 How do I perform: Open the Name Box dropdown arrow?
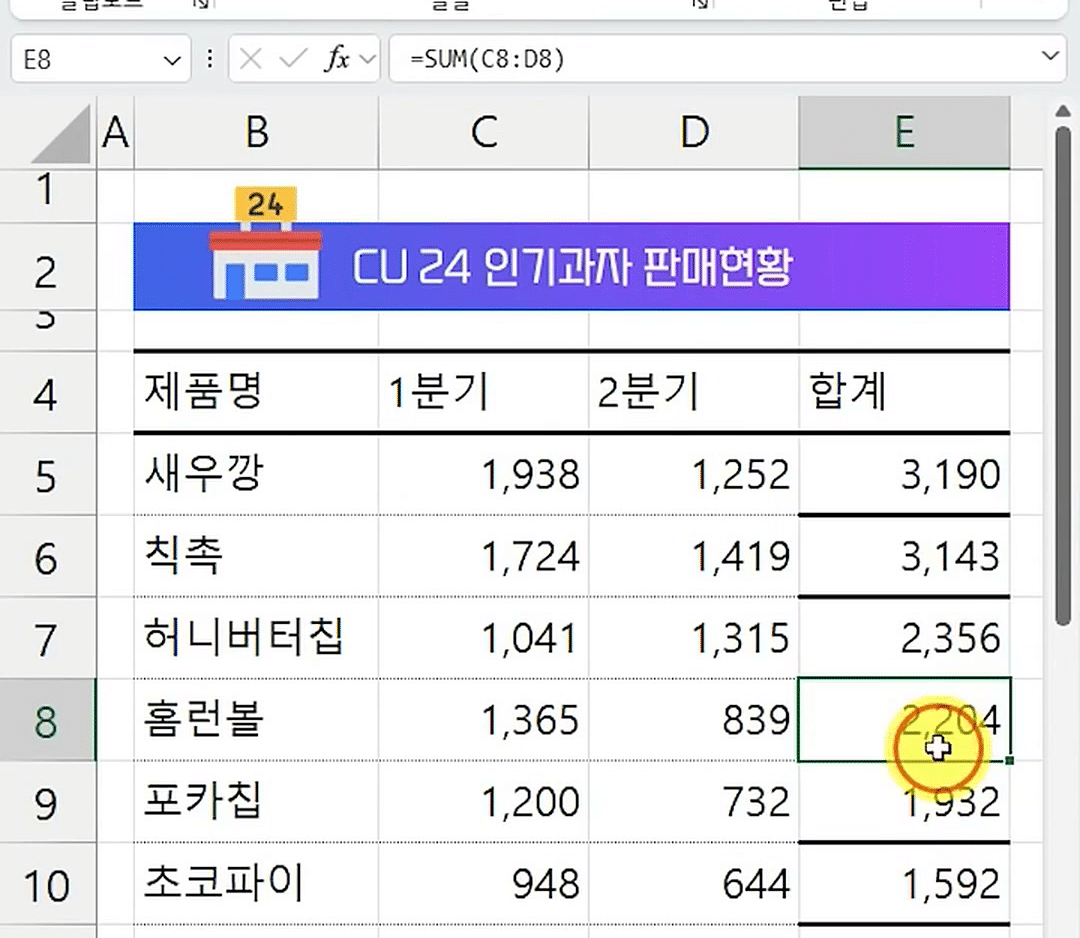[x=172, y=61]
